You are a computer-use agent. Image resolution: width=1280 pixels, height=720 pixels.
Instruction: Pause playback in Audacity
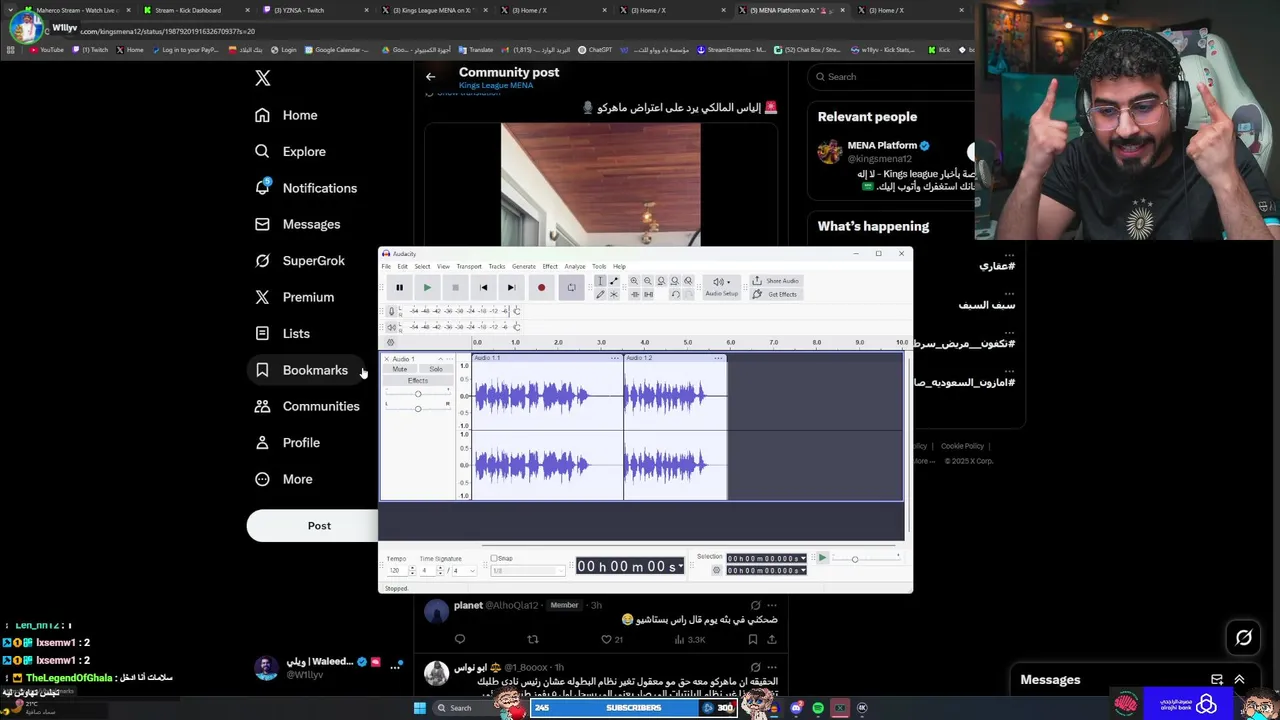[399, 287]
